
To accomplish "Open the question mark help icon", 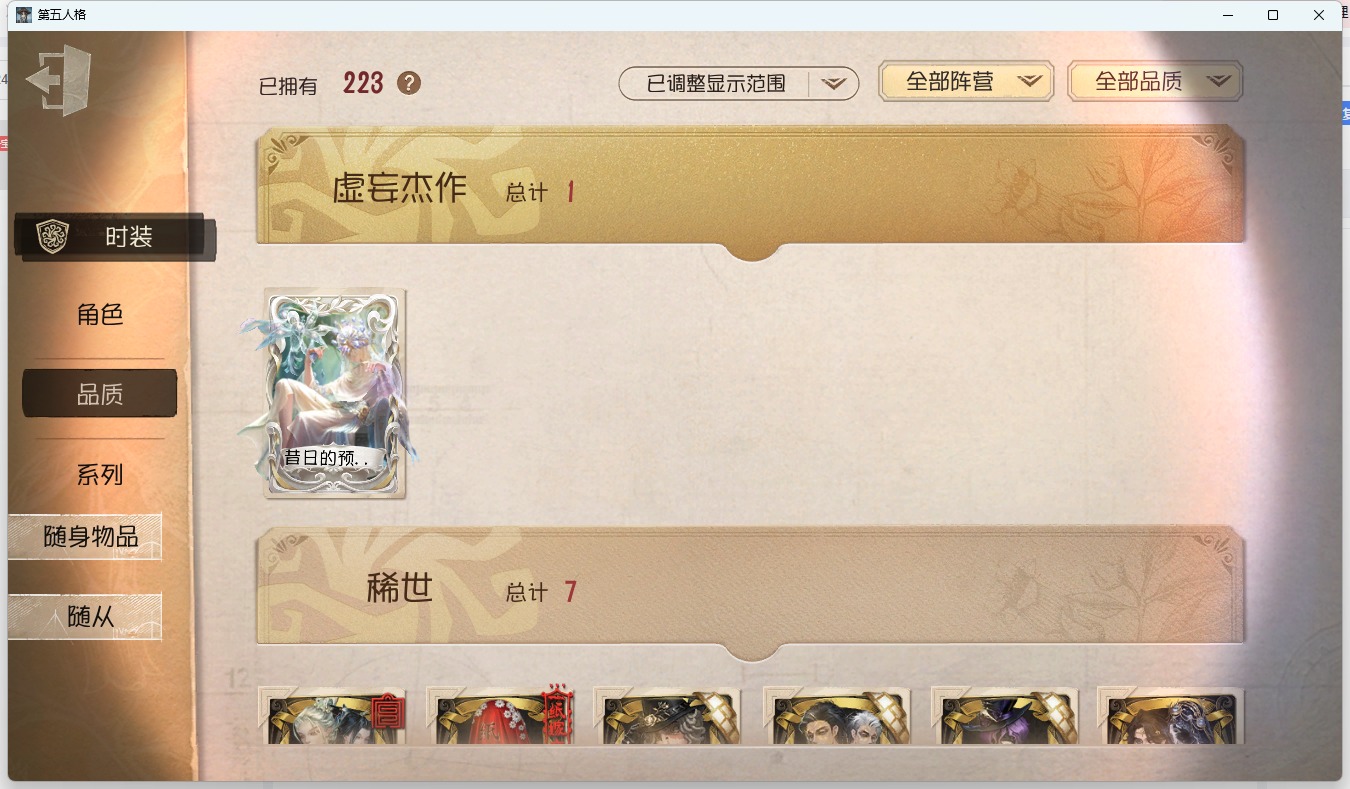I will [x=409, y=83].
